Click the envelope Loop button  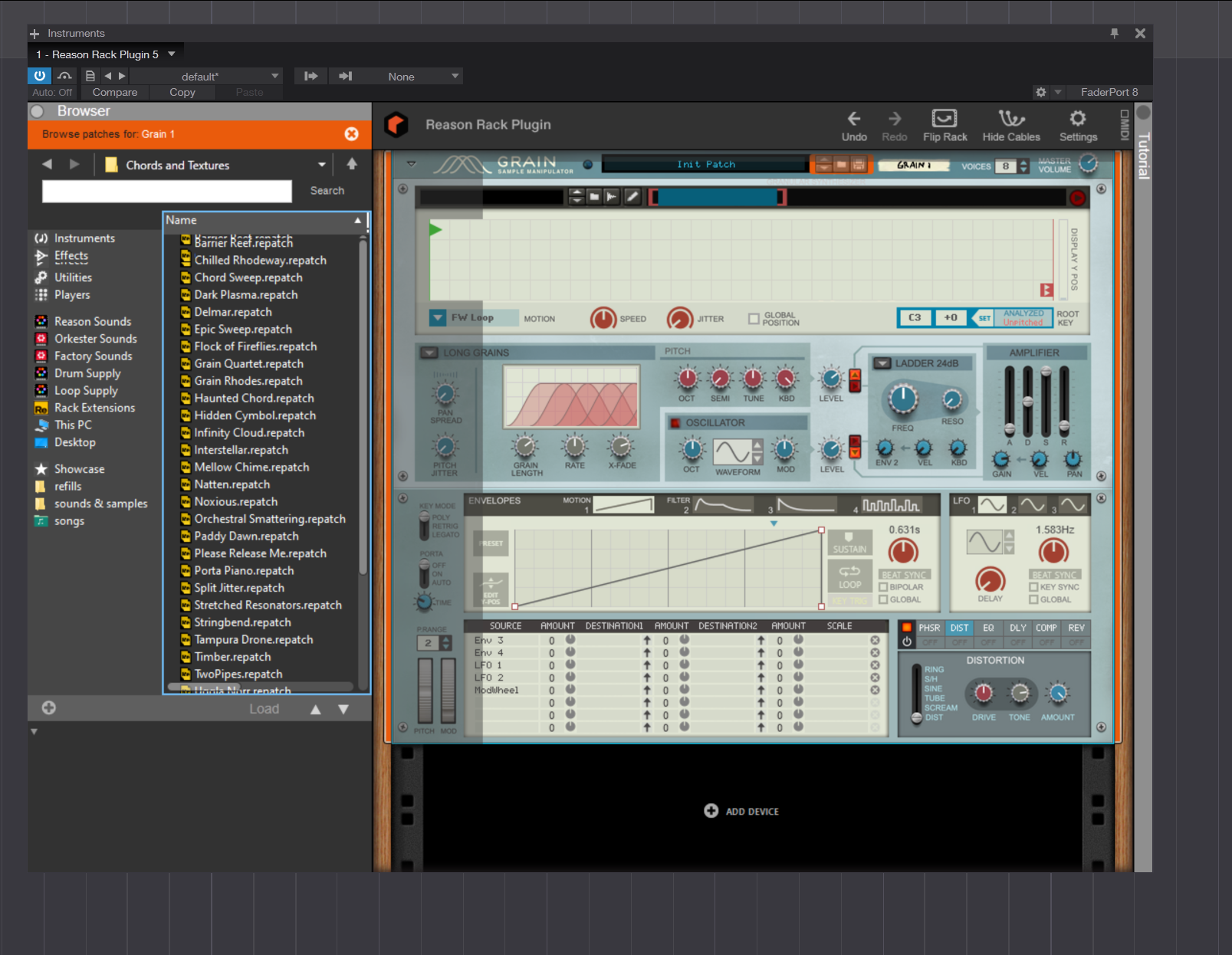point(849,577)
